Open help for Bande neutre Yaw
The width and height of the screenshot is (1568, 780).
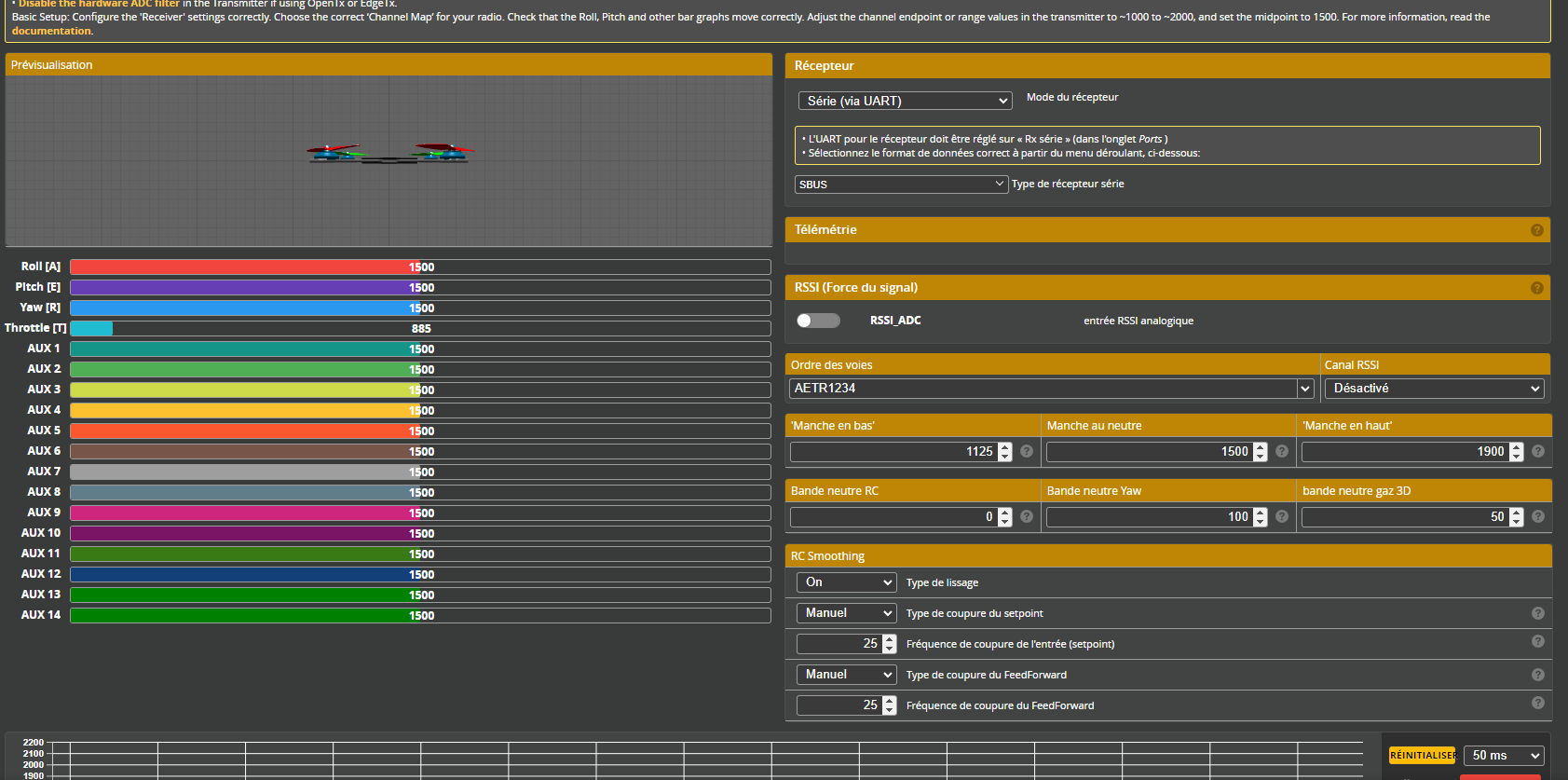coord(1282,516)
